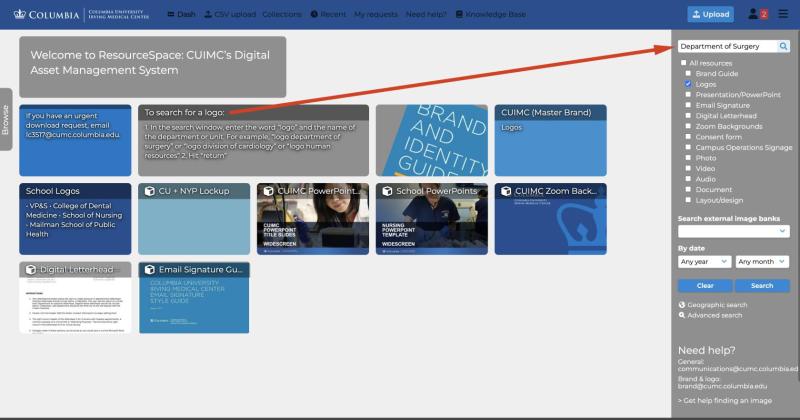Open the external image banks dropdown

click(x=734, y=231)
